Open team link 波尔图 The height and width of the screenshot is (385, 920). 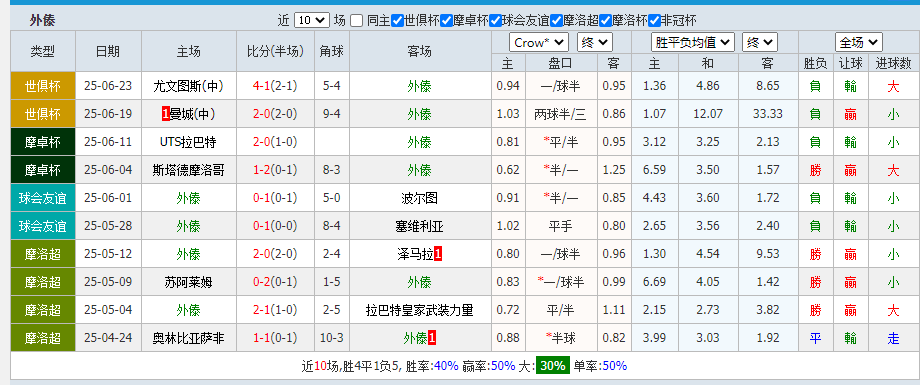tap(419, 198)
